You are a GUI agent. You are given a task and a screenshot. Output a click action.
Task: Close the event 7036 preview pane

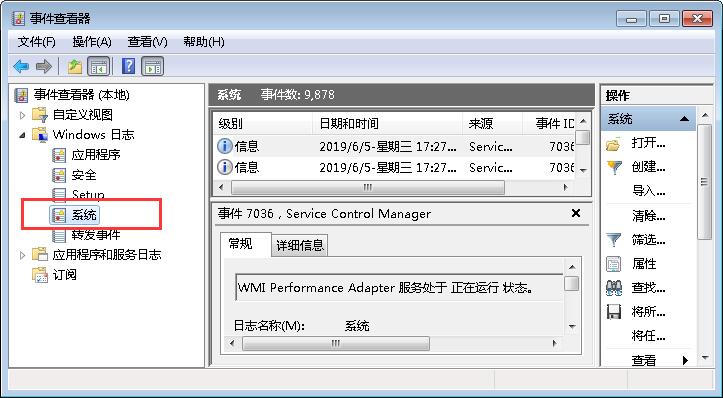(x=576, y=213)
